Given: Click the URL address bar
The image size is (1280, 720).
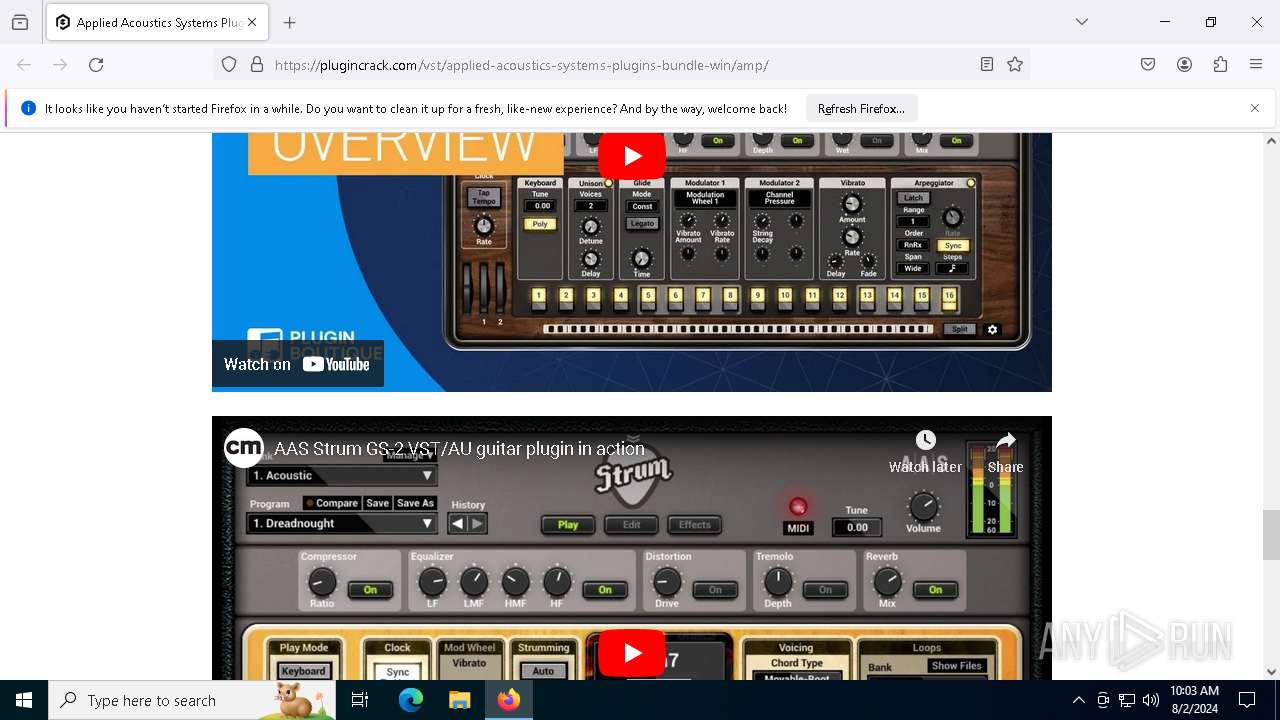Looking at the screenshot, I should (620, 65).
